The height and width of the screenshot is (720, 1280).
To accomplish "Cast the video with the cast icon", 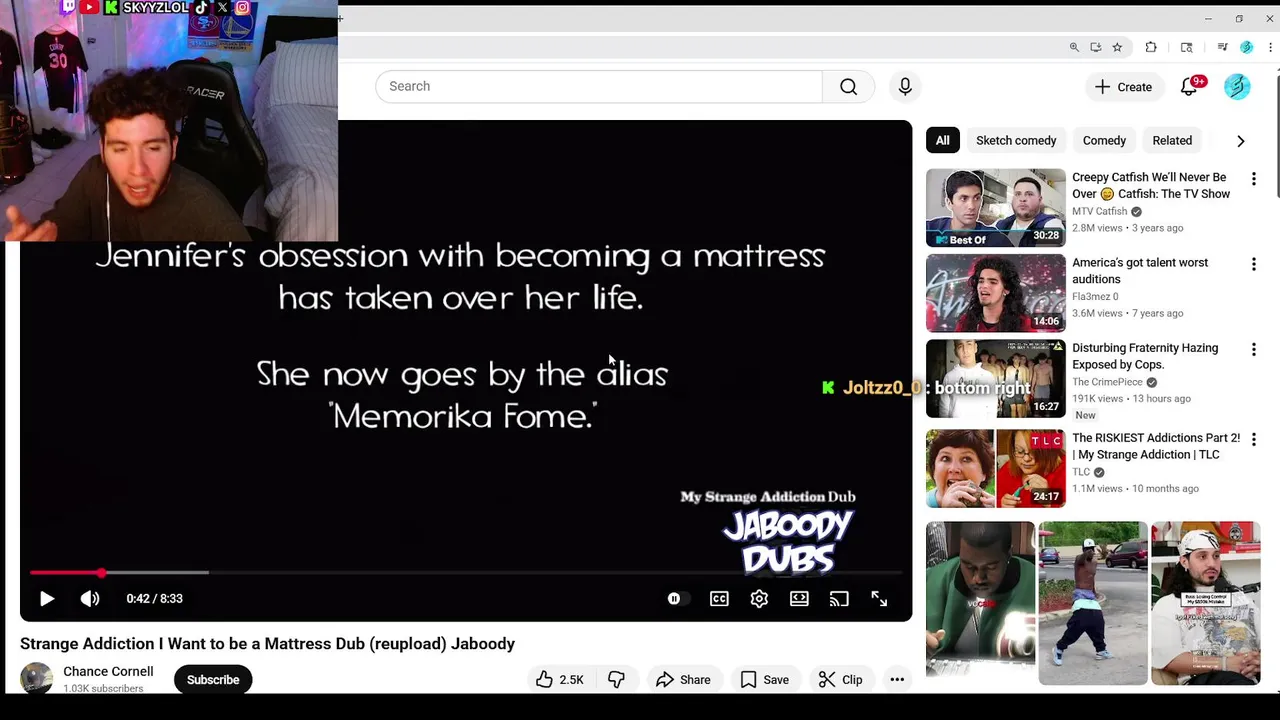I will [839, 598].
